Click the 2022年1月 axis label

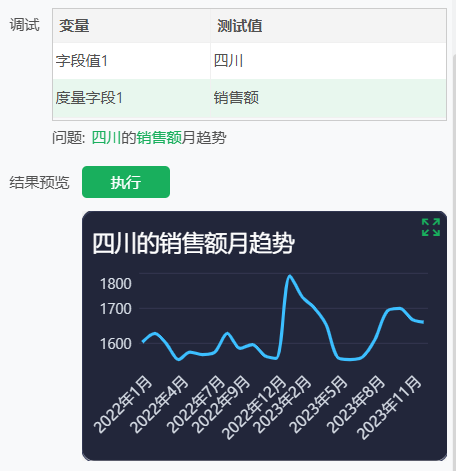tap(123, 404)
